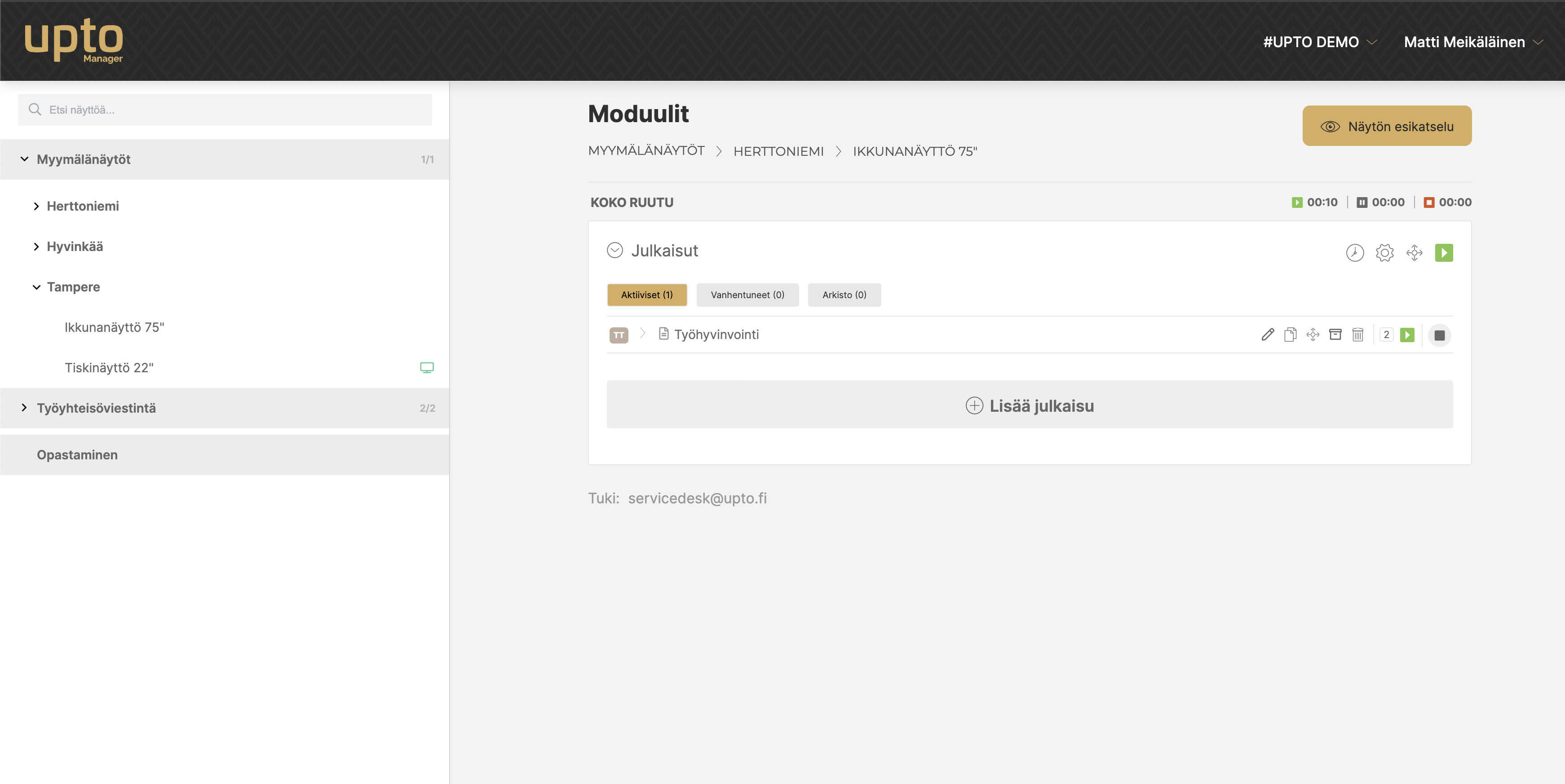1565x784 pixels.
Task: Click the trash icon for Työhyvinvointi
Action: (x=1358, y=335)
